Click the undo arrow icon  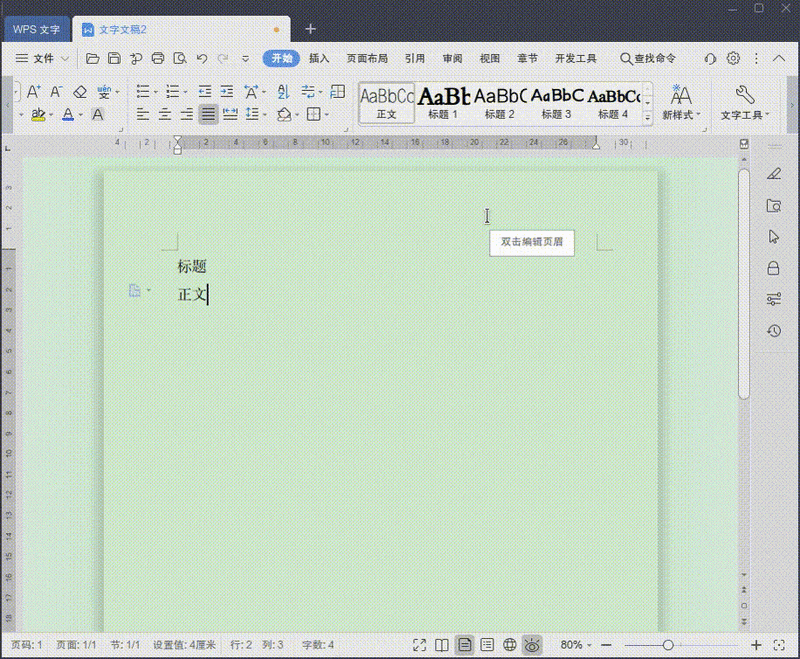point(202,59)
